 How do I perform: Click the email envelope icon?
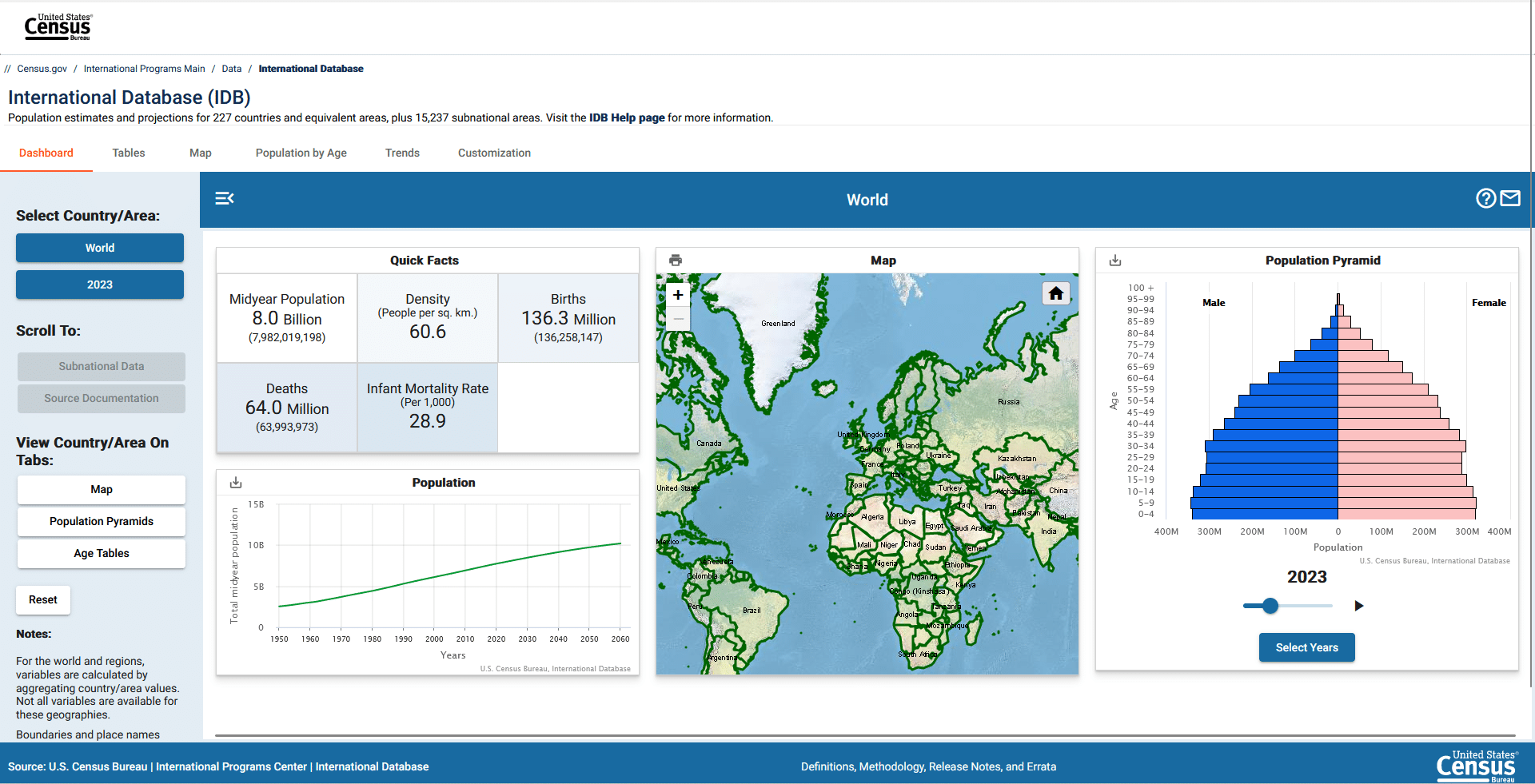click(x=1510, y=198)
